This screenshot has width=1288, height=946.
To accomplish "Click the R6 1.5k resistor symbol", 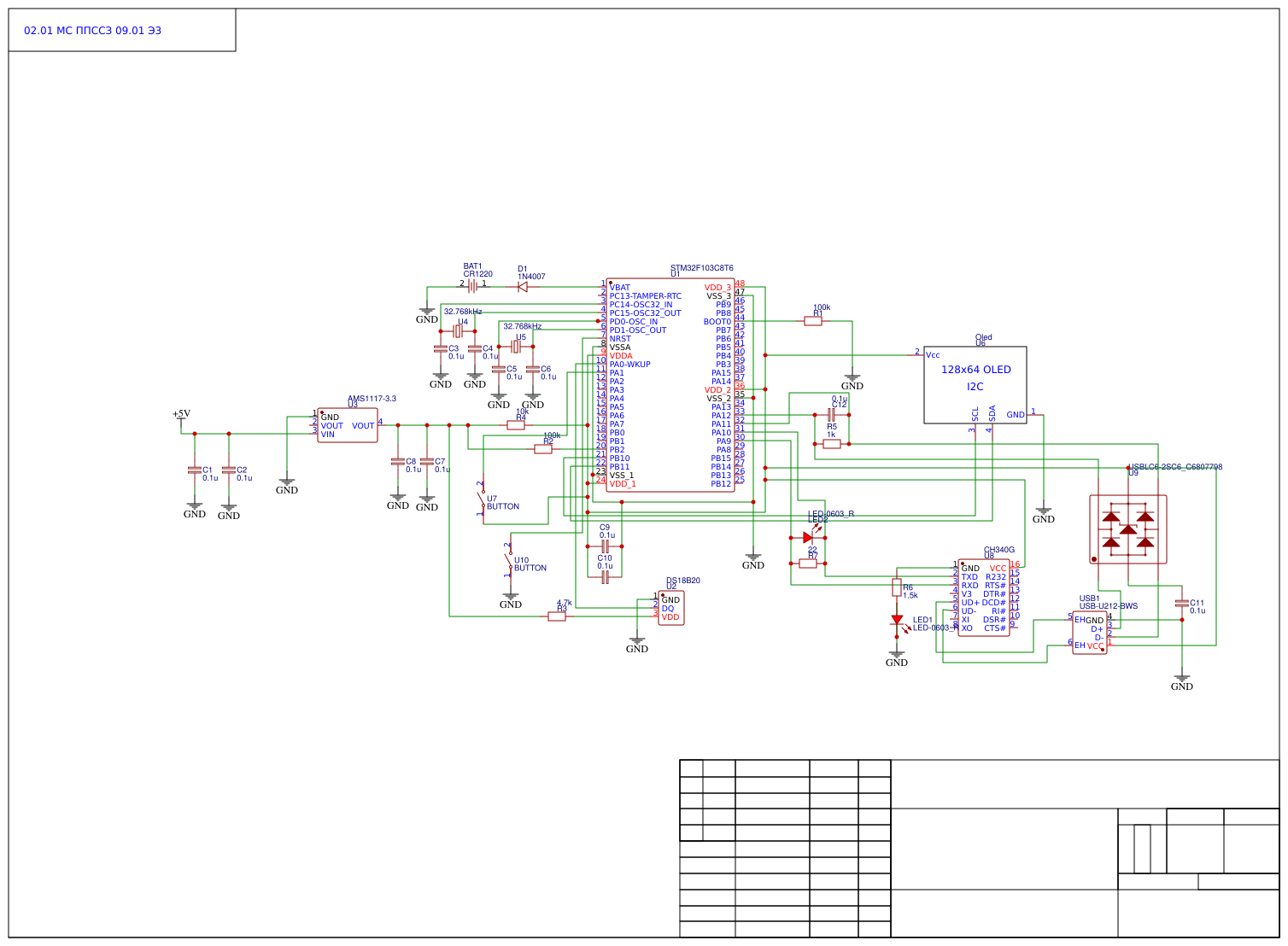I will pyautogui.click(x=897, y=587).
